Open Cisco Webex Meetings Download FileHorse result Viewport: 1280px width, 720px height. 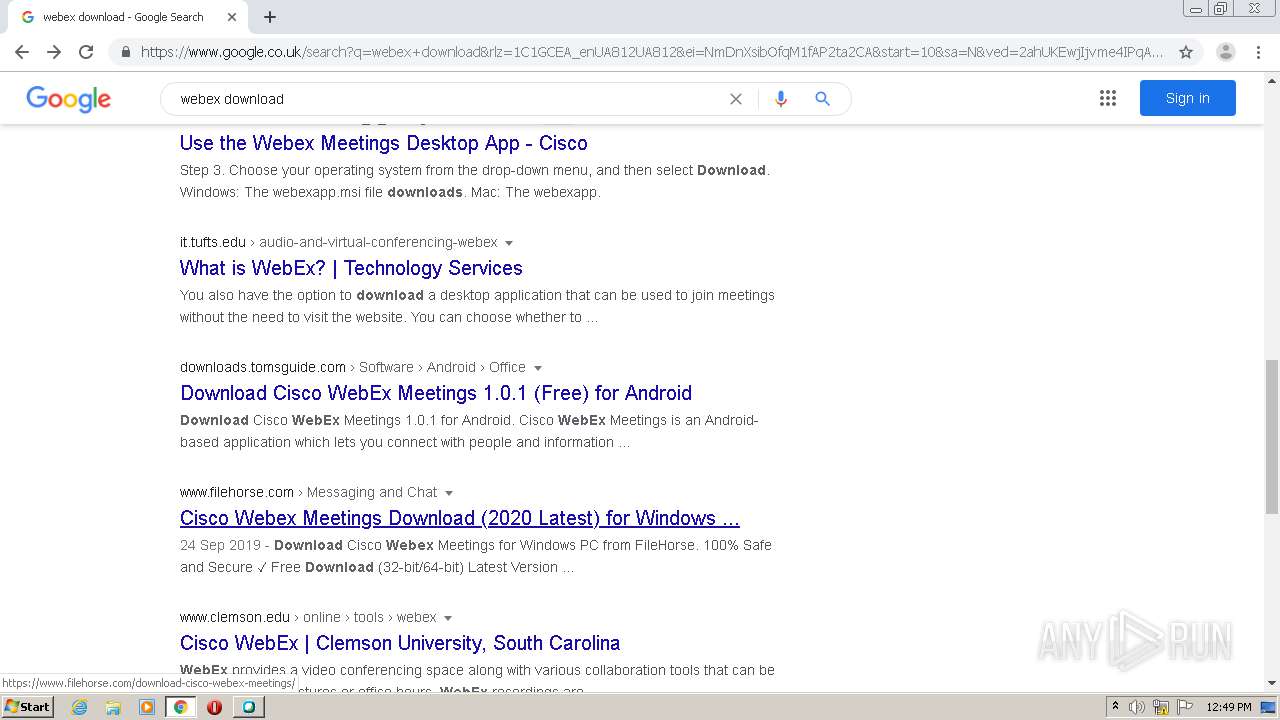pos(460,518)
